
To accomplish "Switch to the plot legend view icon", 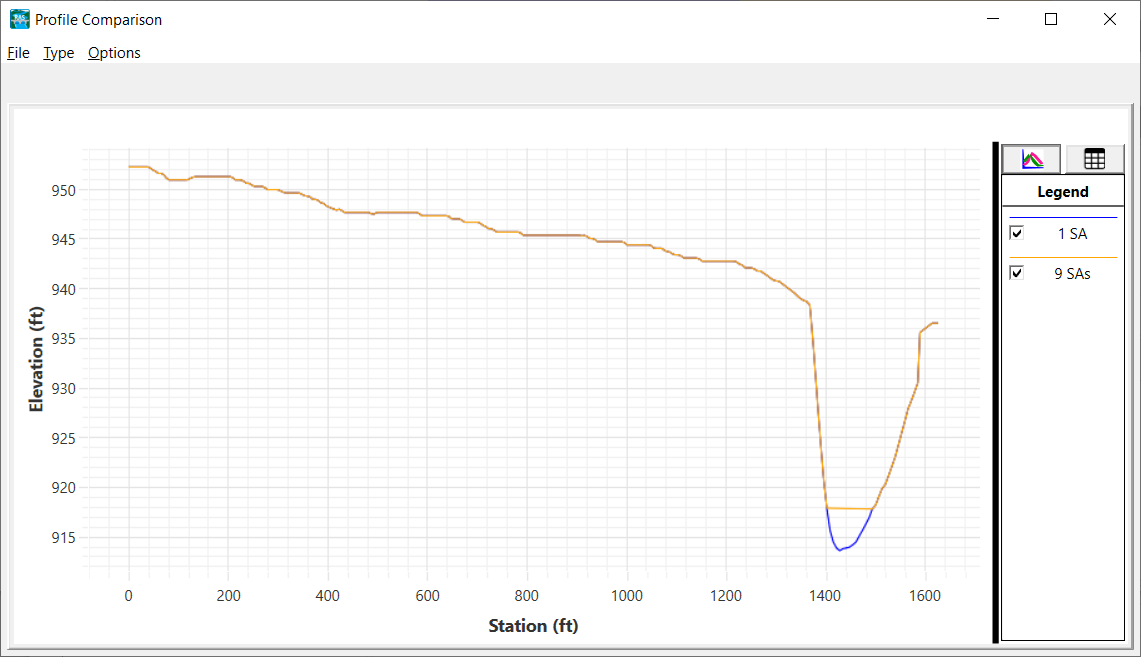I will 1031,159.
